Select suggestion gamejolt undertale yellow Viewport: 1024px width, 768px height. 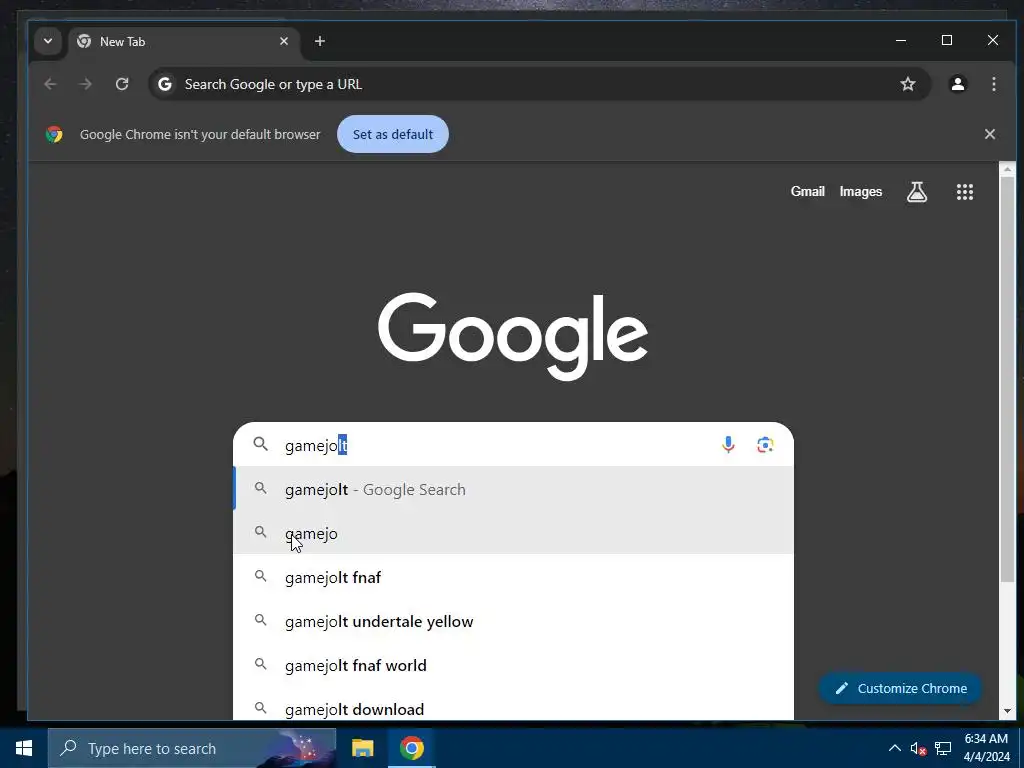pyautogui.click(x=513, y=621)
